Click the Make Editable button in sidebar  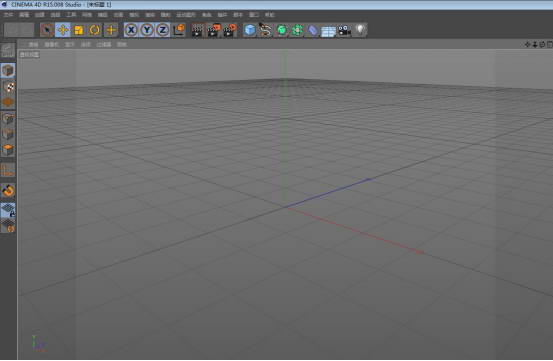pos(8,50)
